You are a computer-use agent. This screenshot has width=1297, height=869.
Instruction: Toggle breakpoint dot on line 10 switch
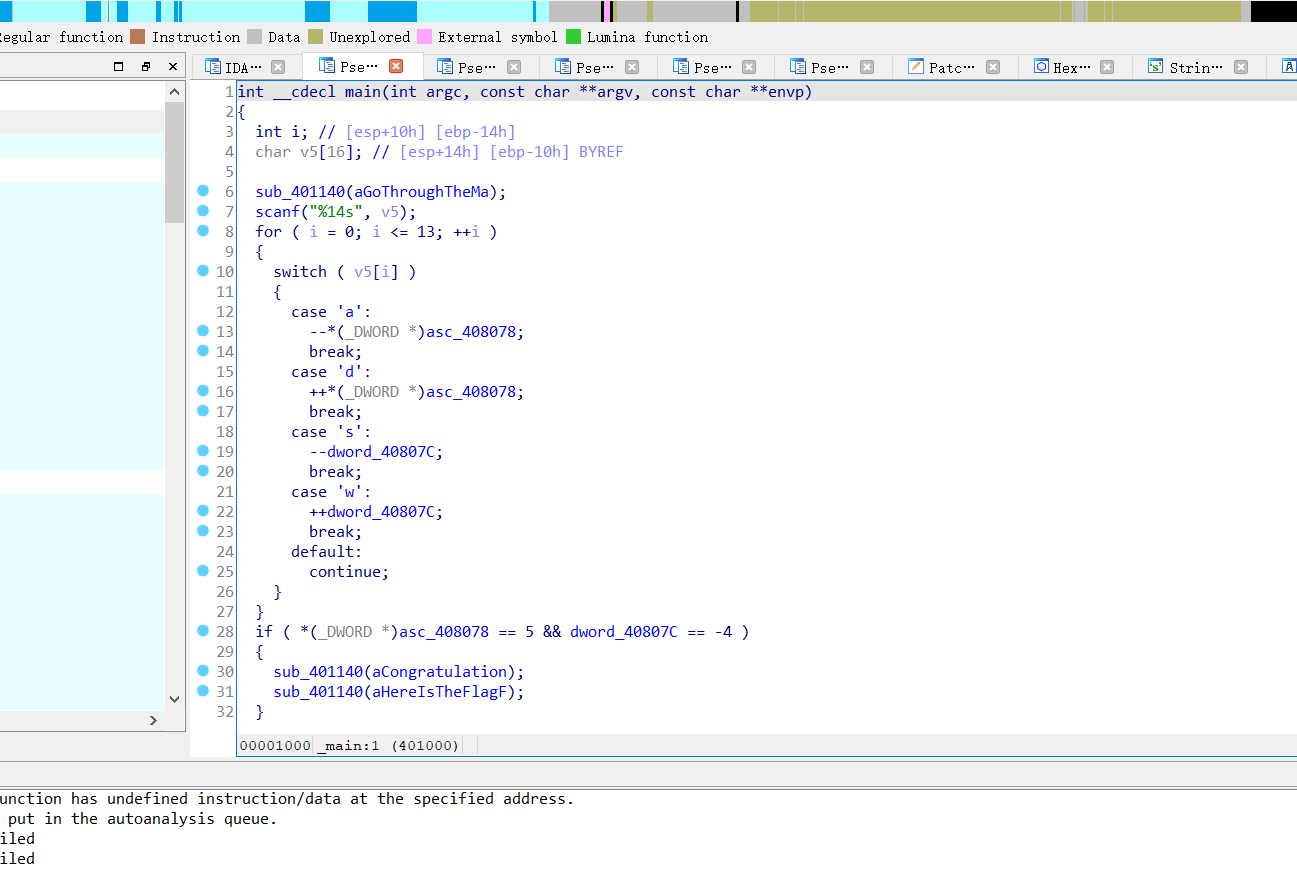tap(203, 271)
